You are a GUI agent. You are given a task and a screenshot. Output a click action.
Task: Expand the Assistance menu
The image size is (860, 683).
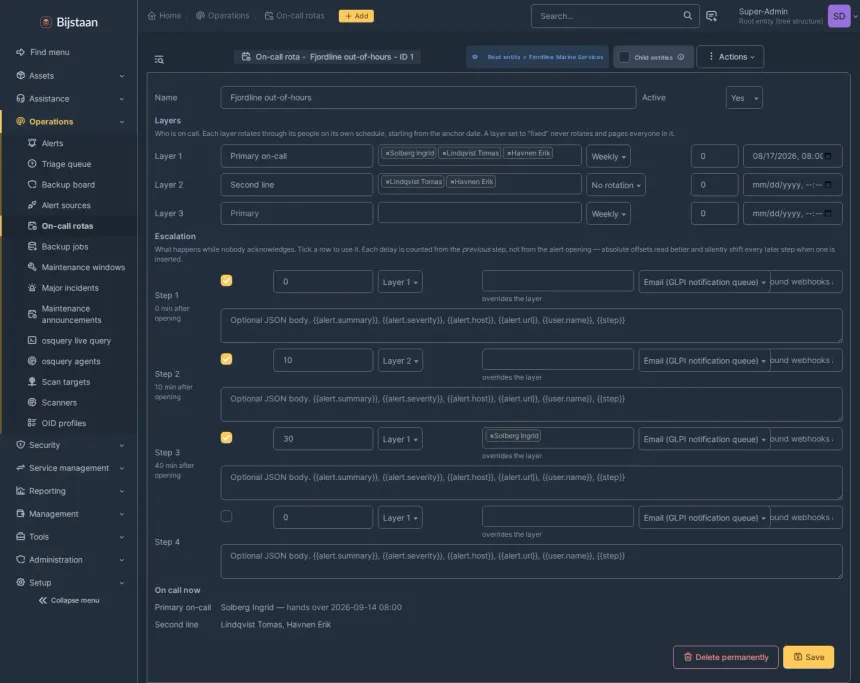pos(70,99)
